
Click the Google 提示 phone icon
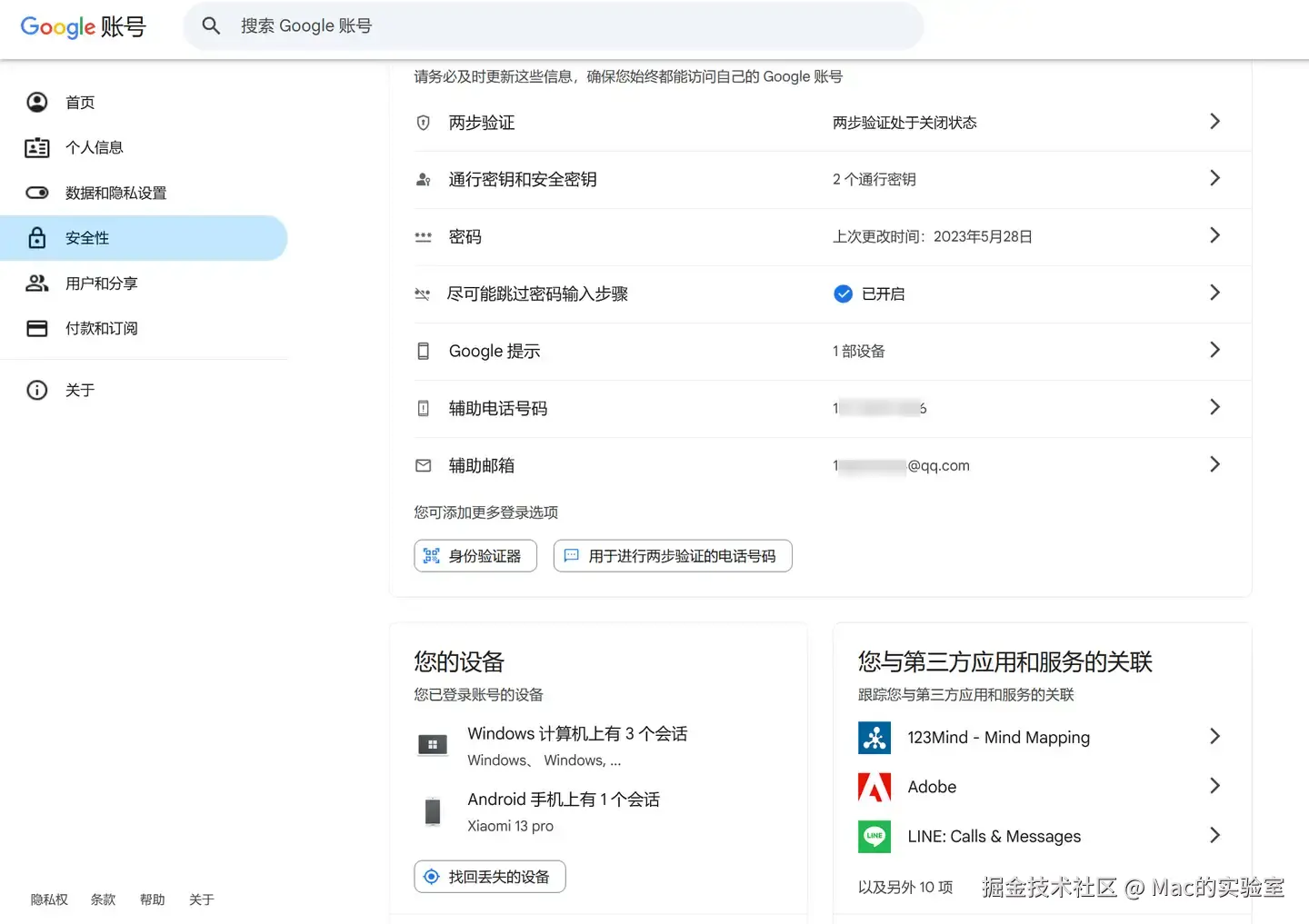(x=423, y=352)
